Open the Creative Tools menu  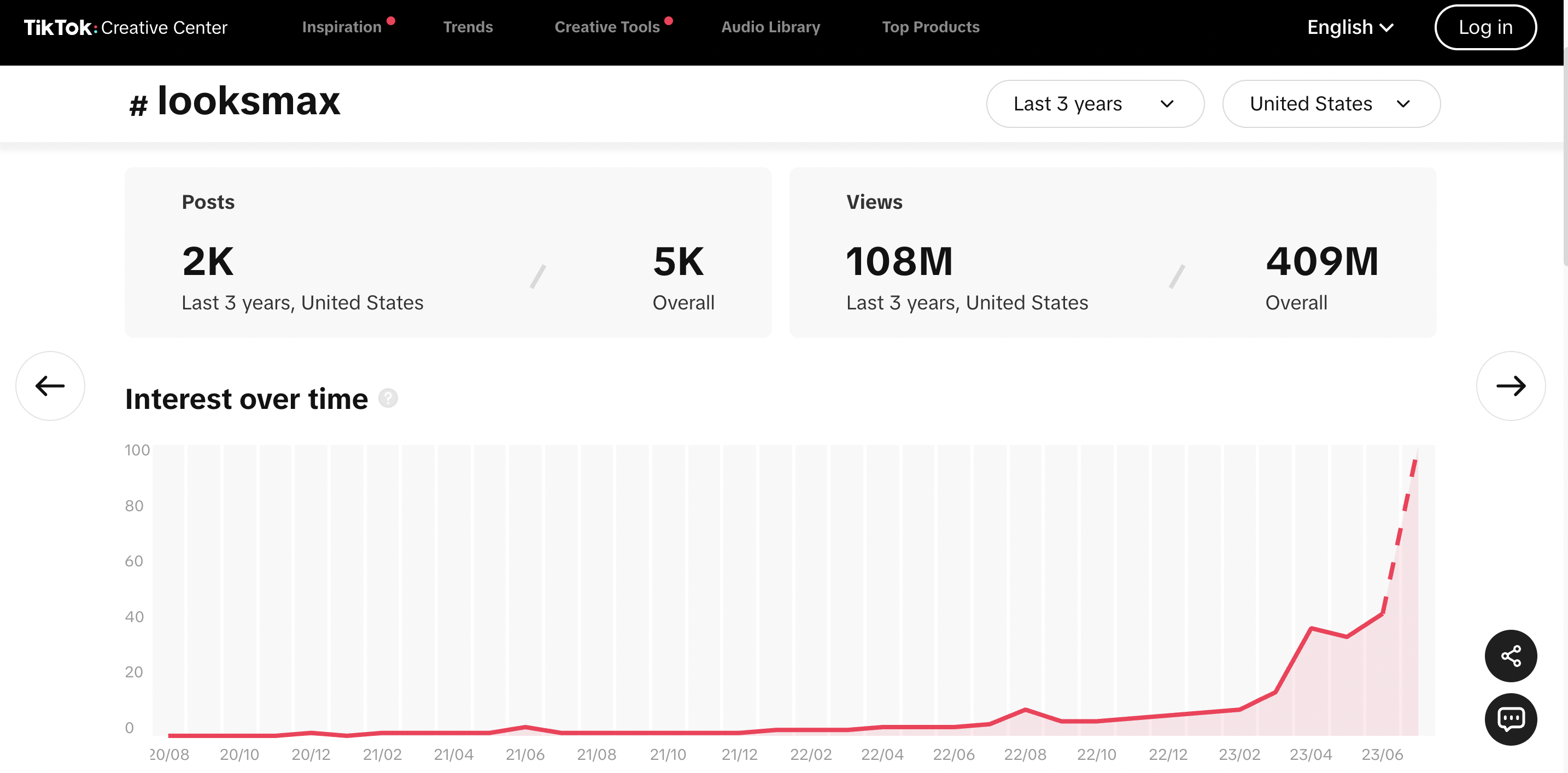[x=607, y=27]
